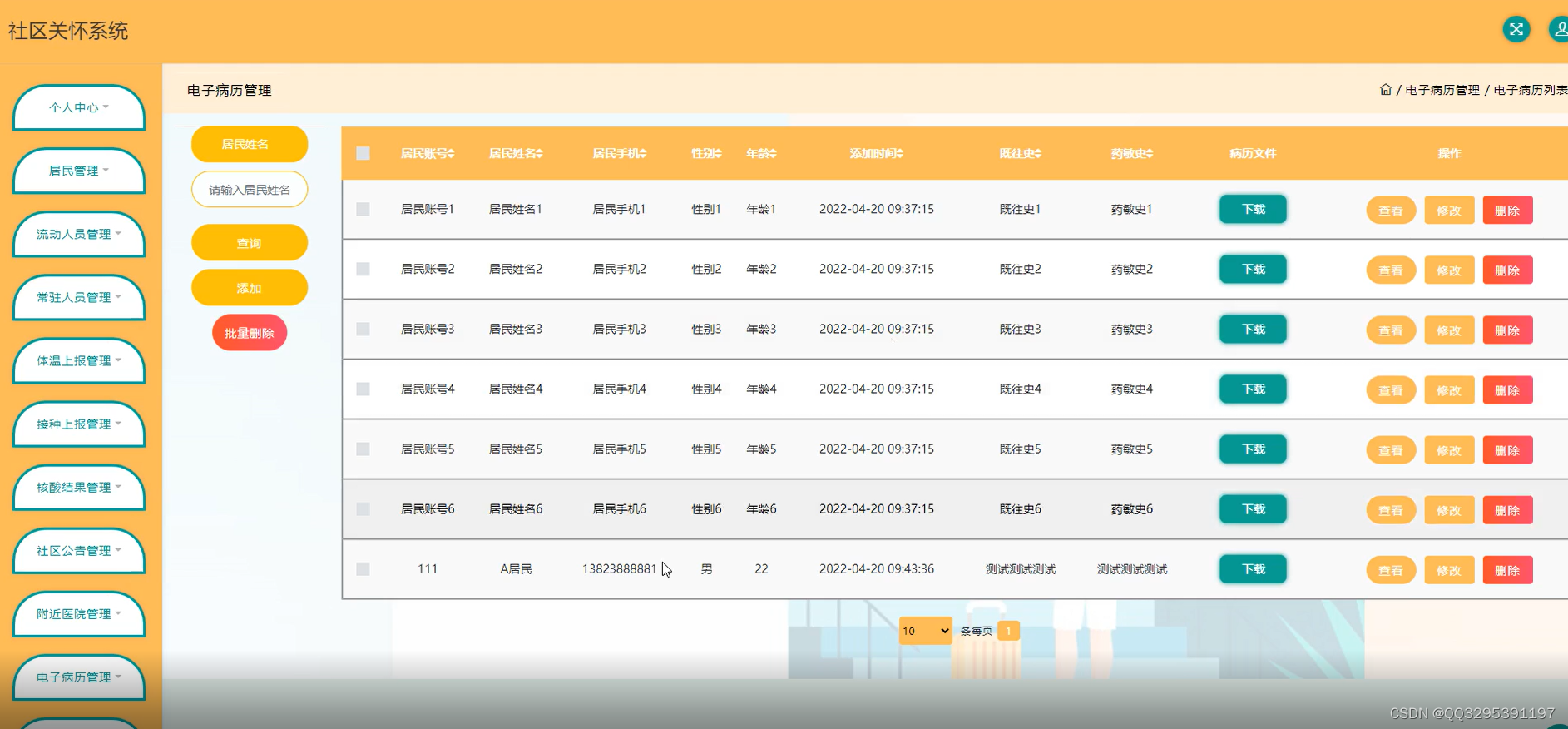This screenshot has width=1568, height=729.
Task: Edit record 居民账号5 with 修改
Action: click(x=1449, y=450)
